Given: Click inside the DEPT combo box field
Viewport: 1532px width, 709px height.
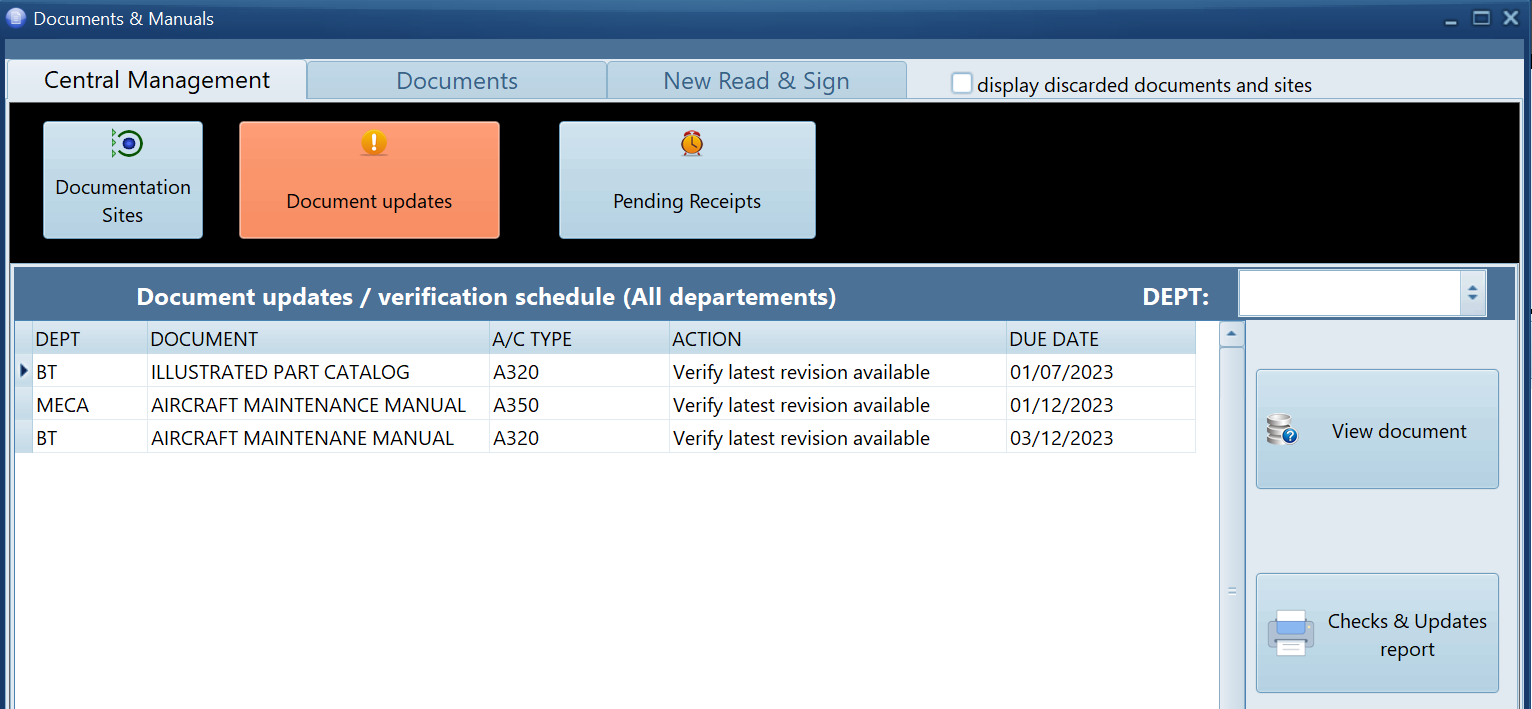Looking at the screenshot, I should 1350,293.
